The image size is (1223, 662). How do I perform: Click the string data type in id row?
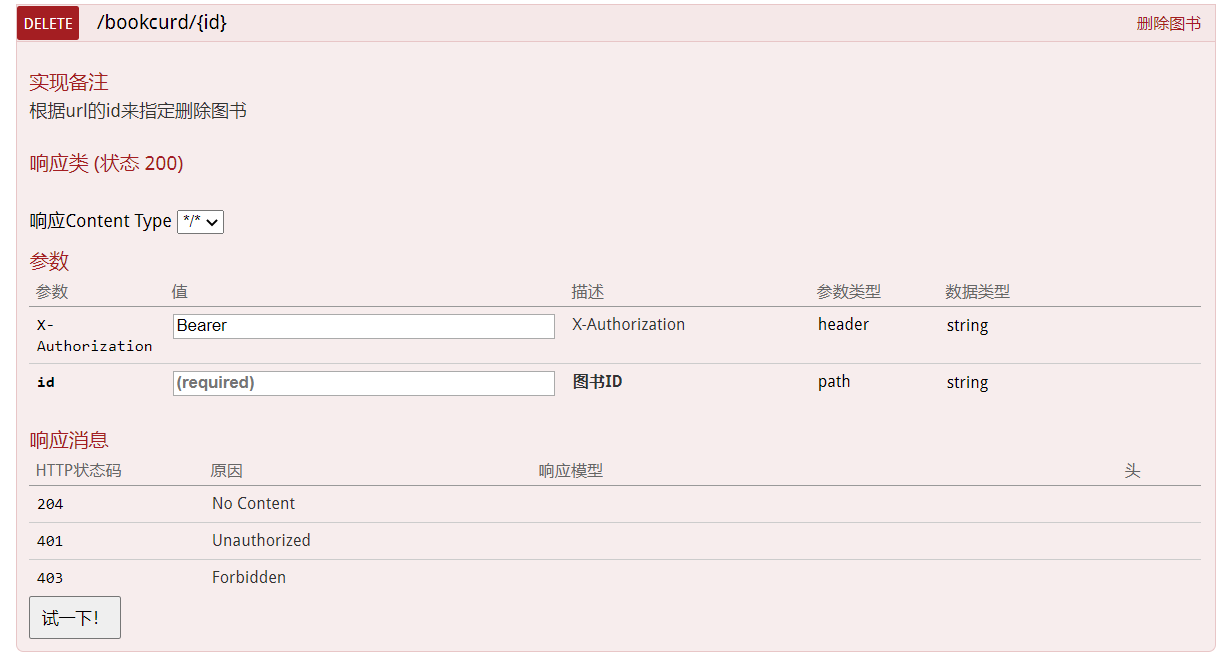pyautogui.click(x=968, y=383)
